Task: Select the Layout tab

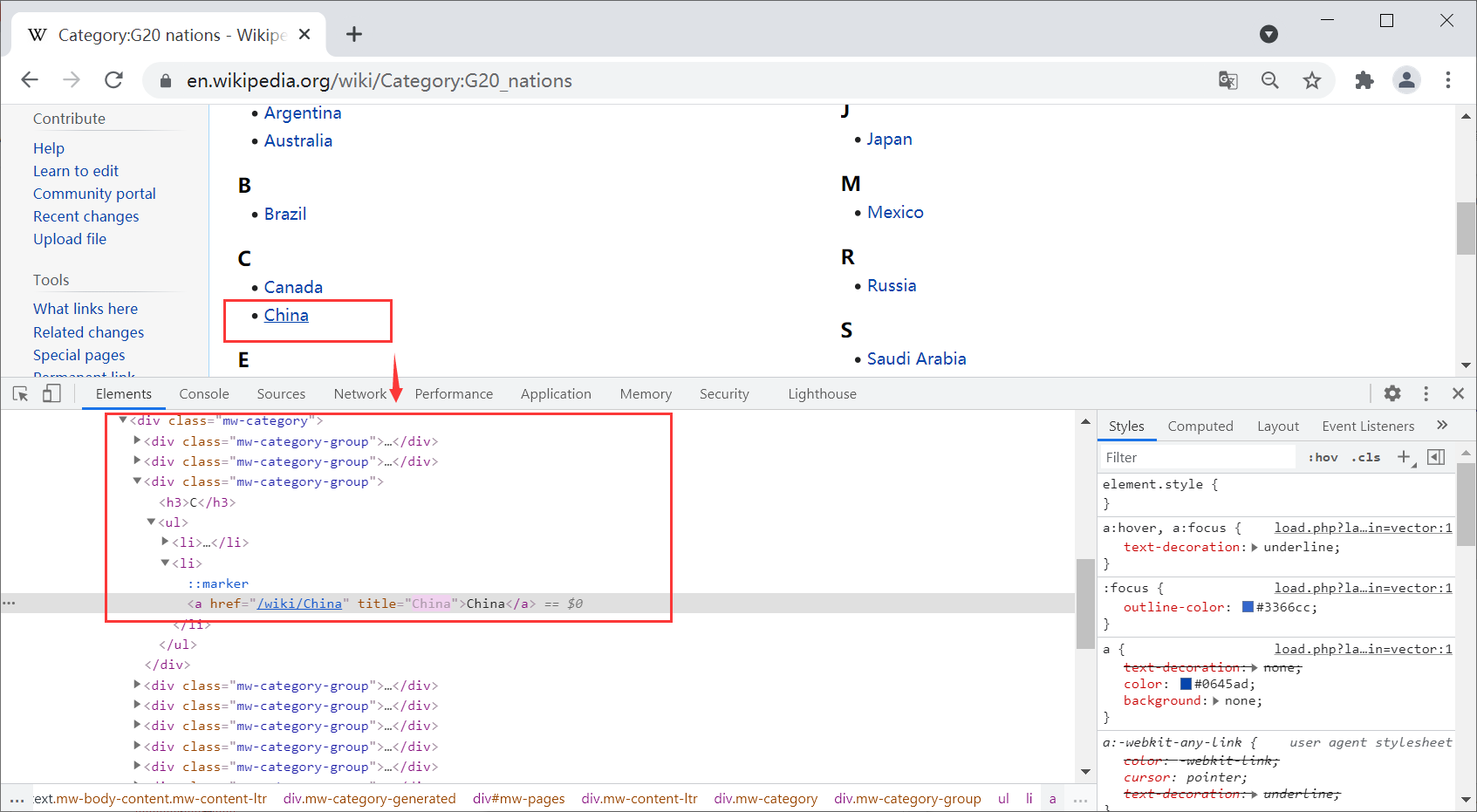Action: 1278,426
